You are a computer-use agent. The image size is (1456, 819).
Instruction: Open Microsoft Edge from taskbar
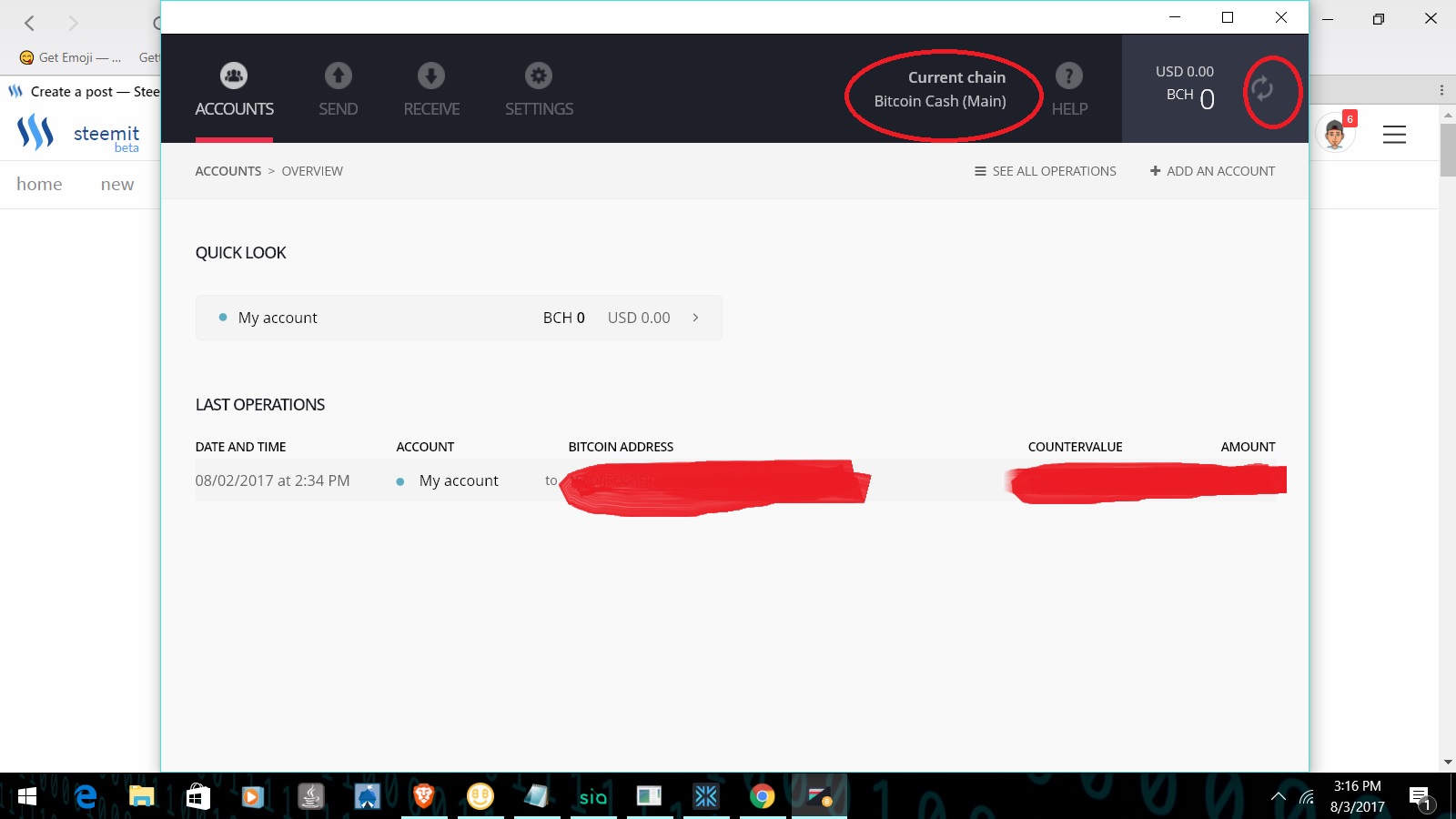[x=86, y=797]
